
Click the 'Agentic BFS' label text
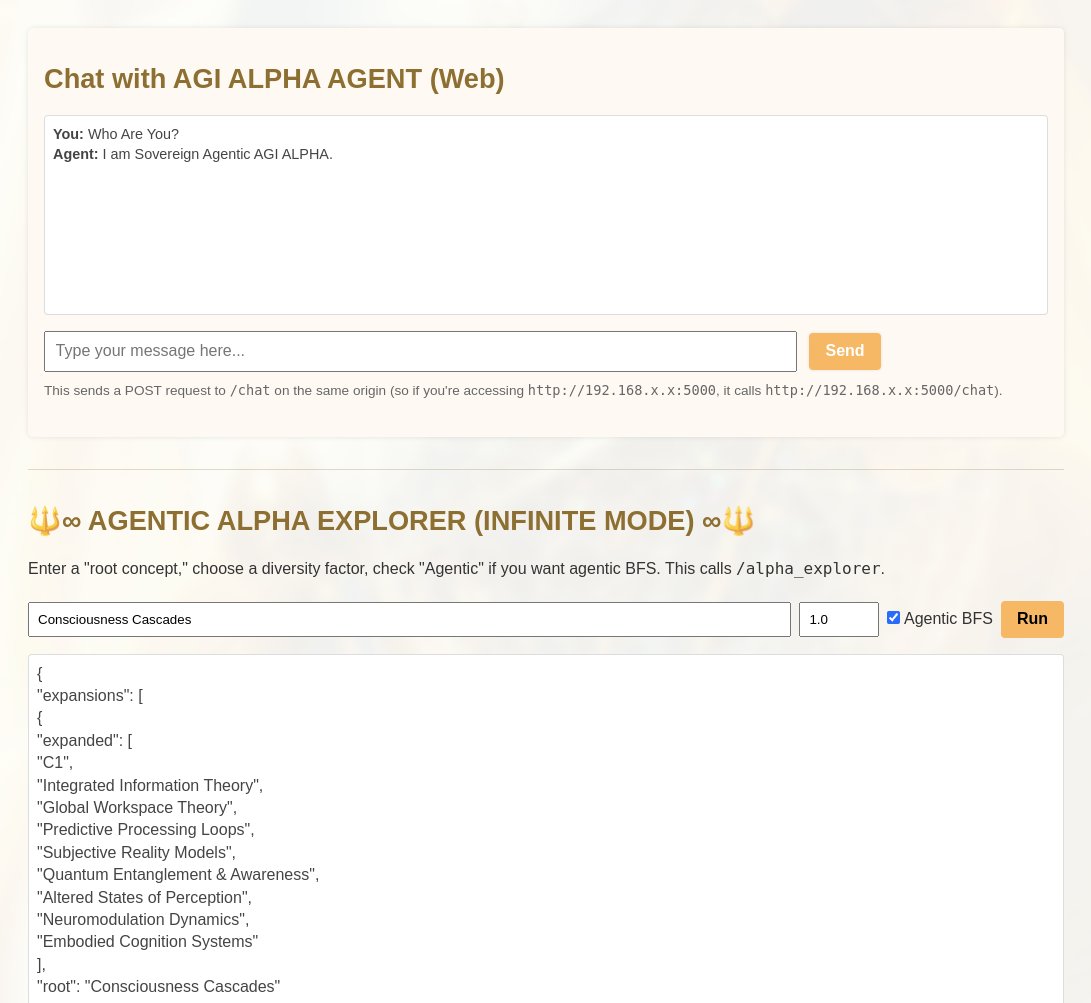[948, 619]
